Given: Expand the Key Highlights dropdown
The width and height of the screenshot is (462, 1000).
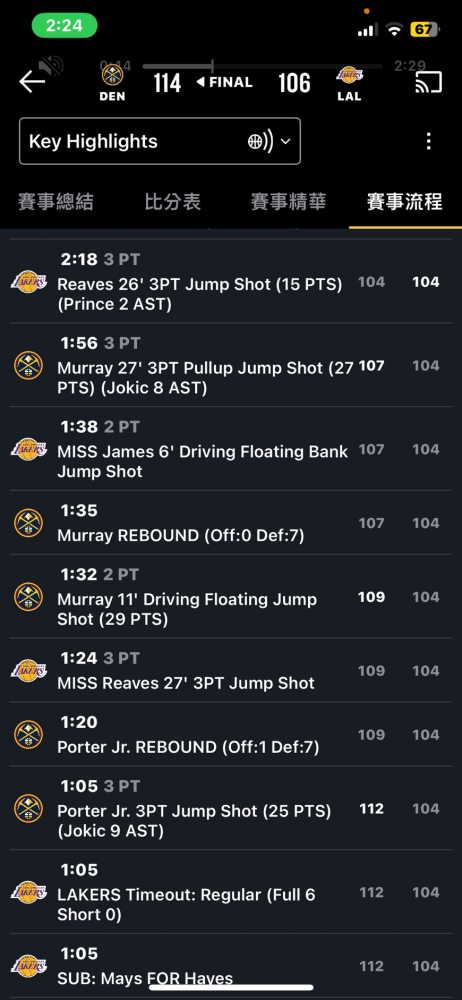Looking at the screenshot, I should [x=160, y=141].
